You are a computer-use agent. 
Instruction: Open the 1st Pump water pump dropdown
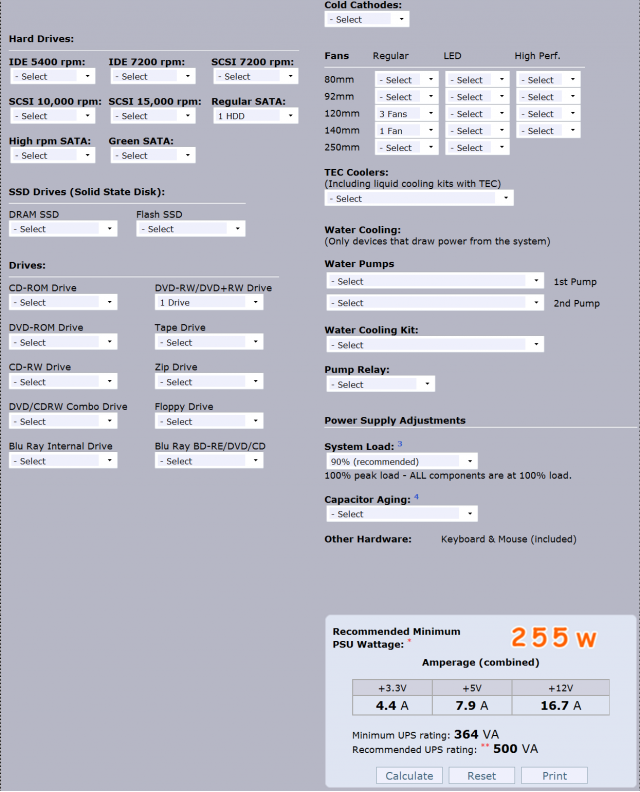(x=435, y=281)
